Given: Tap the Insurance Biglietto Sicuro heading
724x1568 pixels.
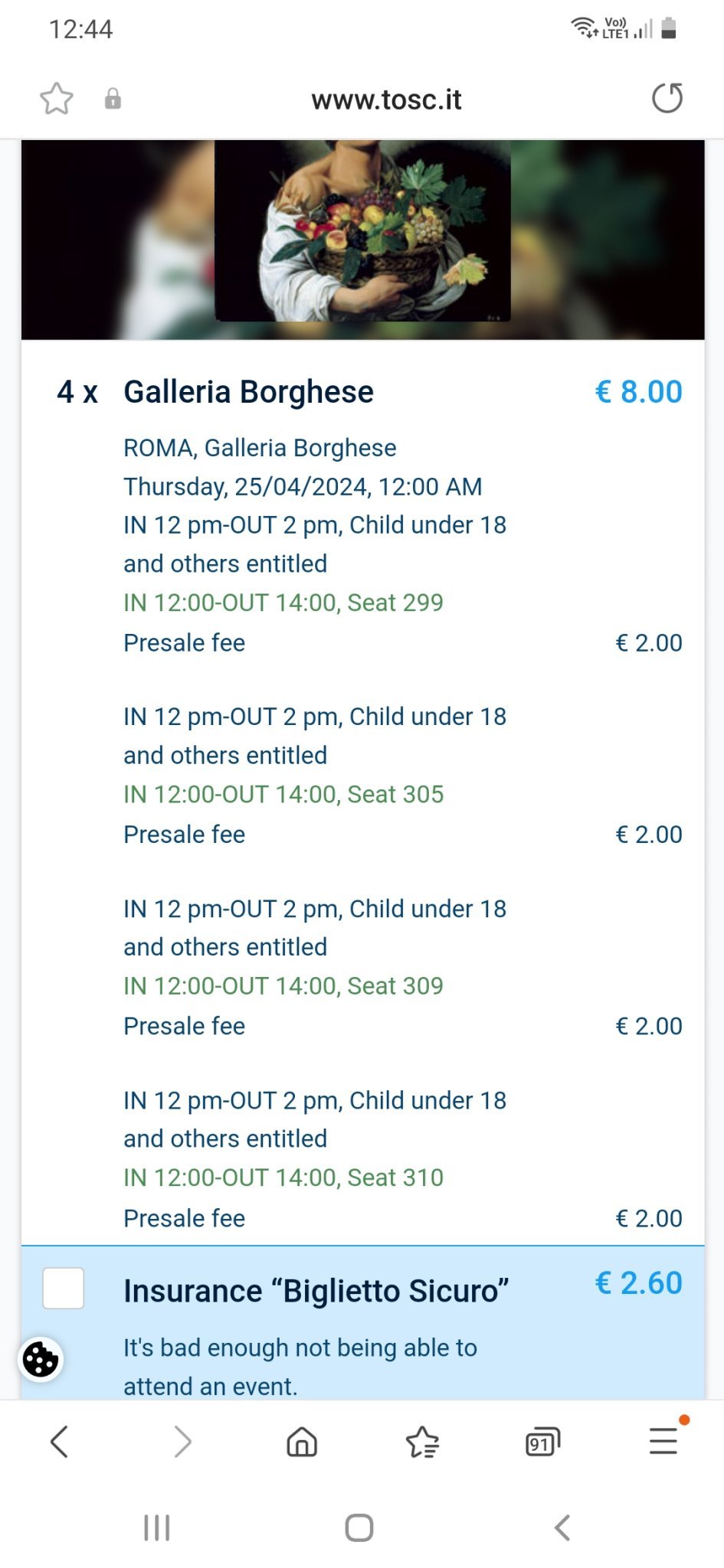Looking at the screenshot, I should [x=316, y=1291].
